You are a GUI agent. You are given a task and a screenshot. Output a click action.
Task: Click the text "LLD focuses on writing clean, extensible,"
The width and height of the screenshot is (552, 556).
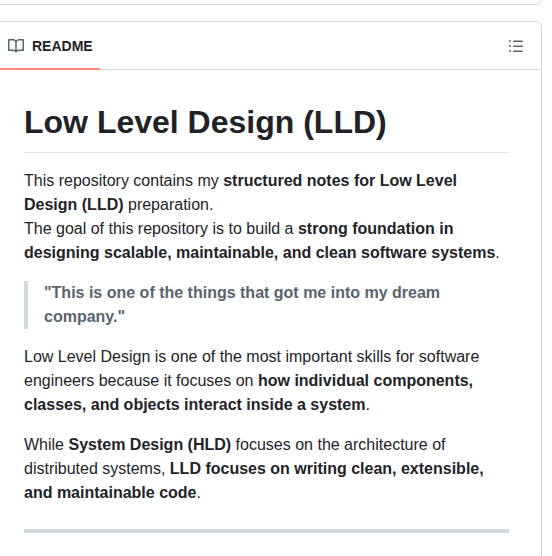(327, 468)
